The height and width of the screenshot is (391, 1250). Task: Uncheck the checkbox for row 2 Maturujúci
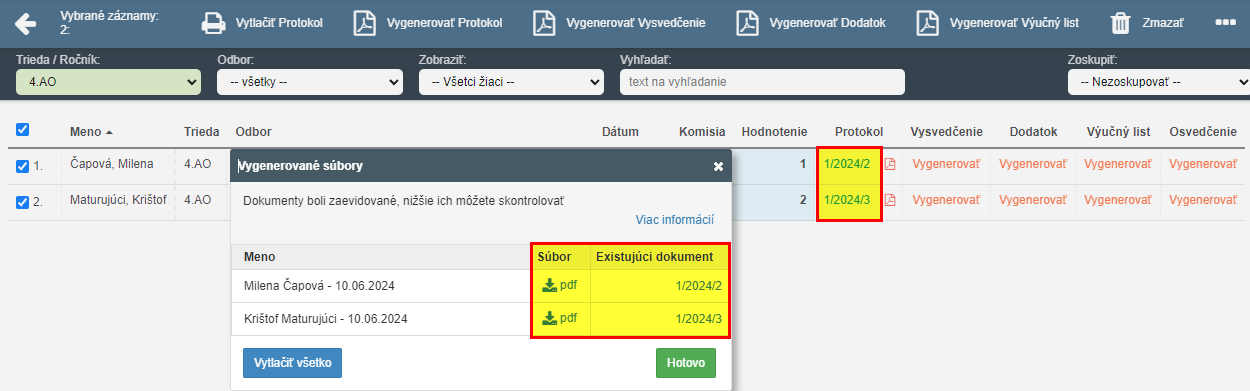(x=23, y=202)
